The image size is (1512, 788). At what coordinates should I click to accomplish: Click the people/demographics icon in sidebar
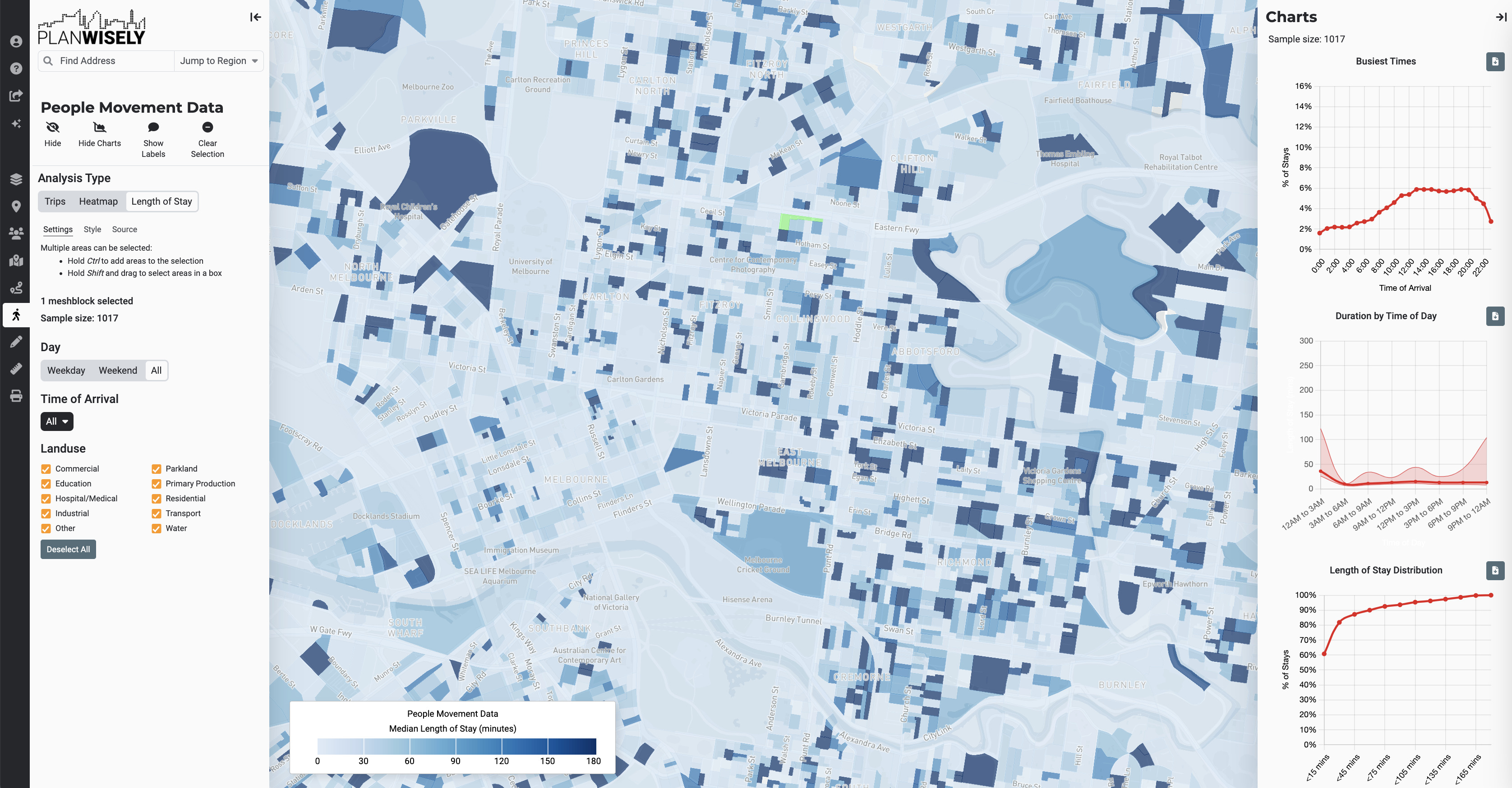15,232
